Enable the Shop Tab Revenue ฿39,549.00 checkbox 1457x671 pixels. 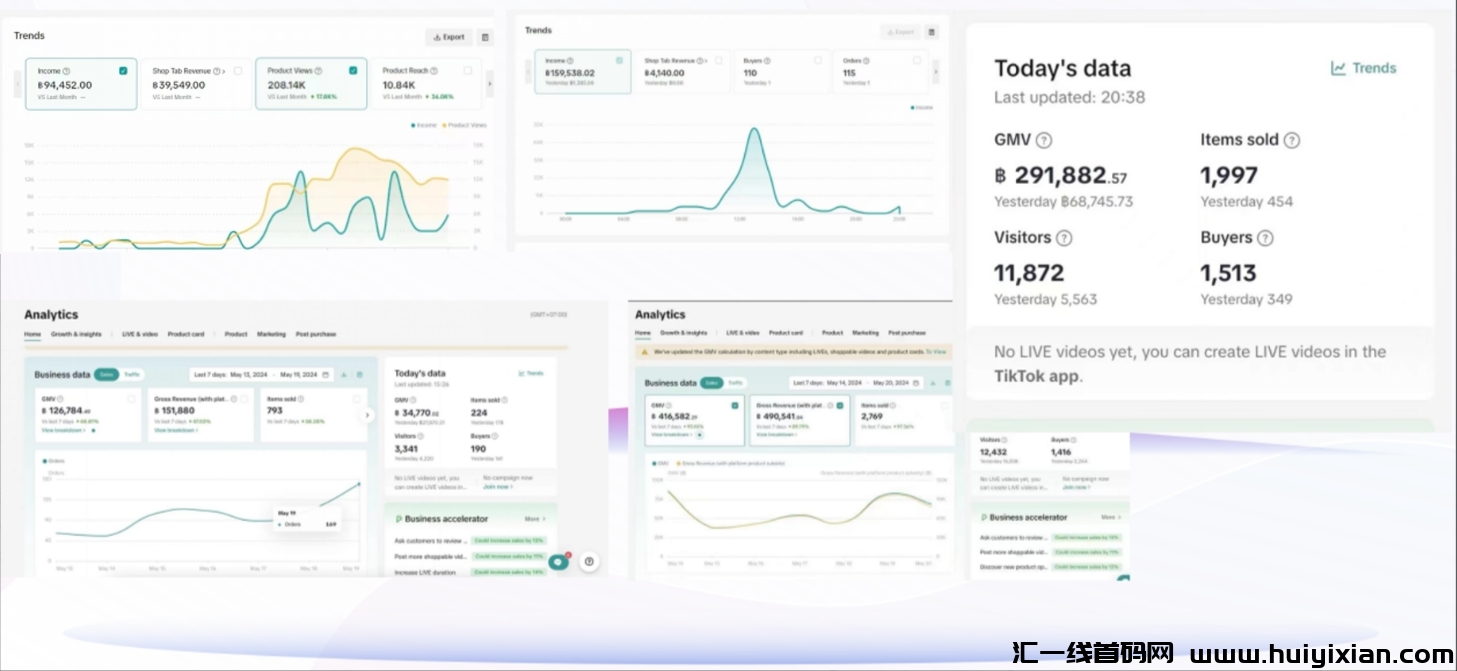[238, 71]
